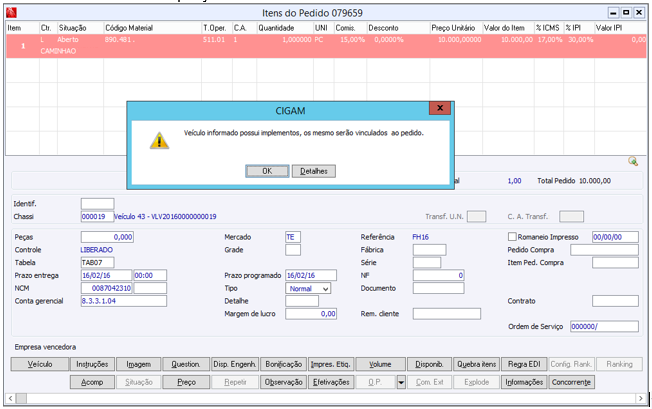This screenshot has width=652, height=409.
Task: Open the Tipo dropdown showing Normal
Action: point(308,288)
